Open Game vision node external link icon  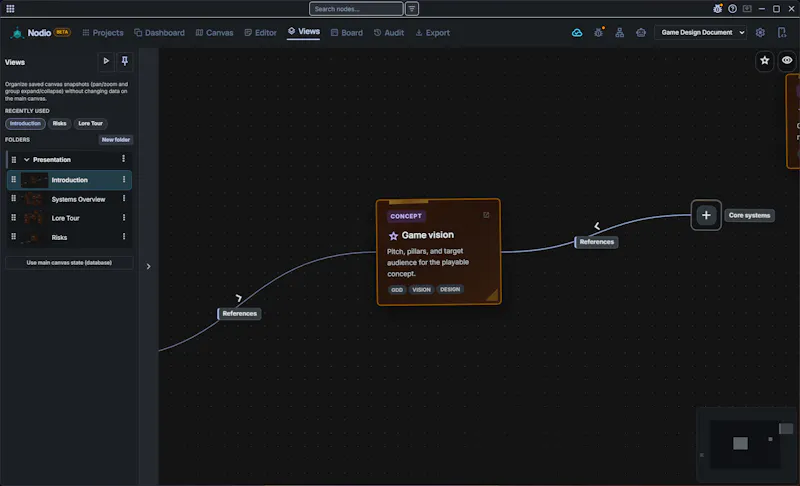click(486, 215)
